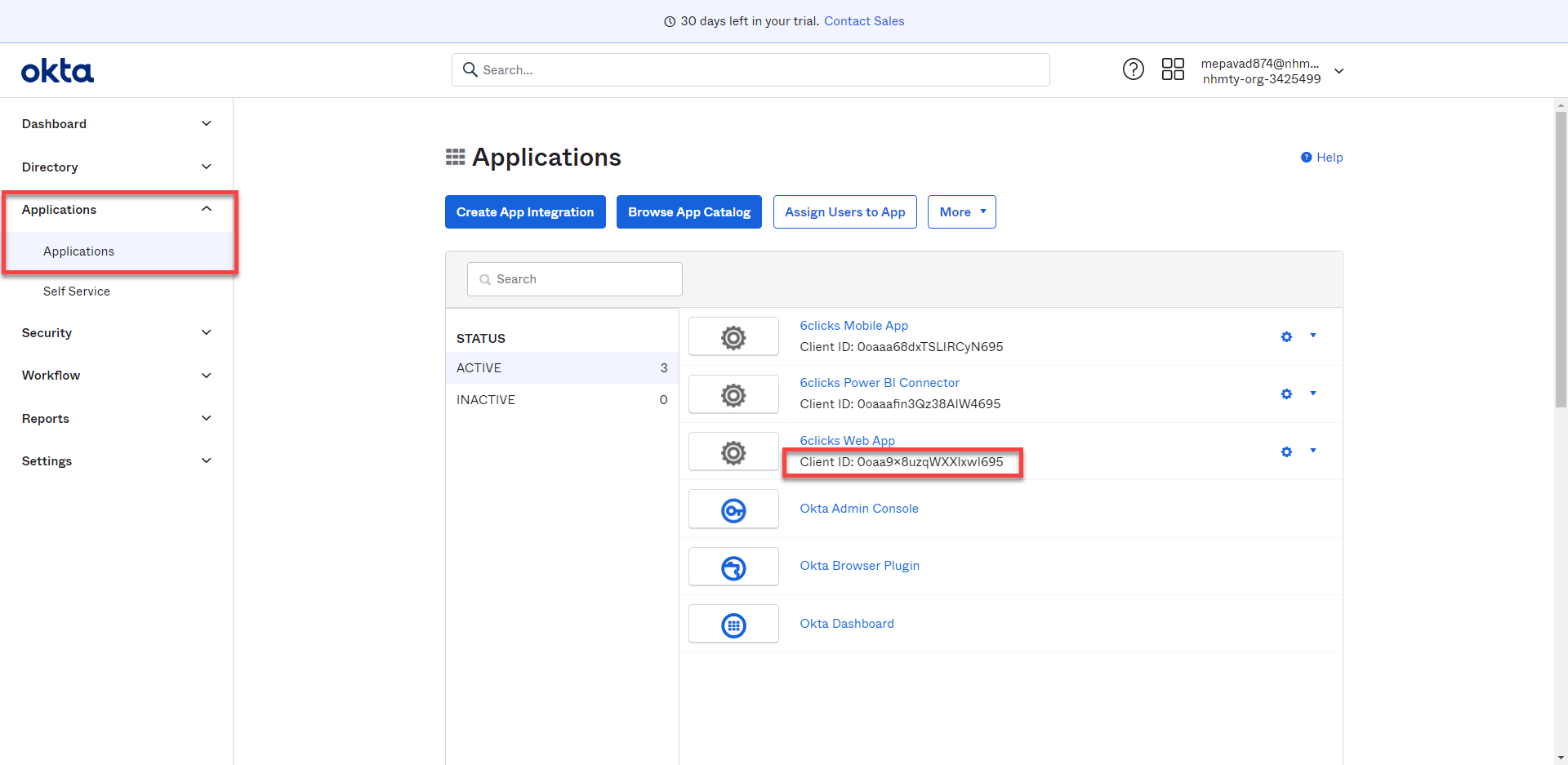Click the 6clicks Web App gear logo
Viewport: 1568px width, 765px height.
click(x=733, y=452)
